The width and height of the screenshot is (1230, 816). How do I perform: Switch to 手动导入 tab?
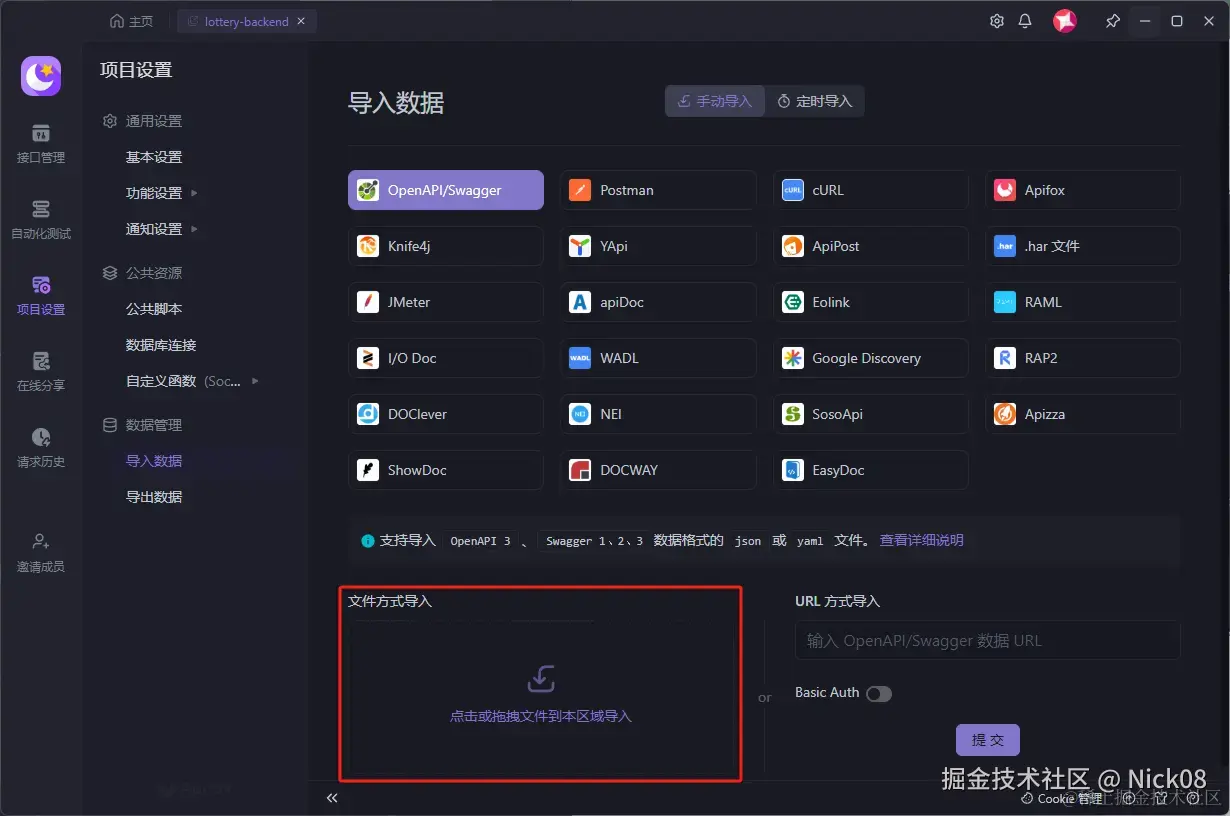click(x=715, y=101)
